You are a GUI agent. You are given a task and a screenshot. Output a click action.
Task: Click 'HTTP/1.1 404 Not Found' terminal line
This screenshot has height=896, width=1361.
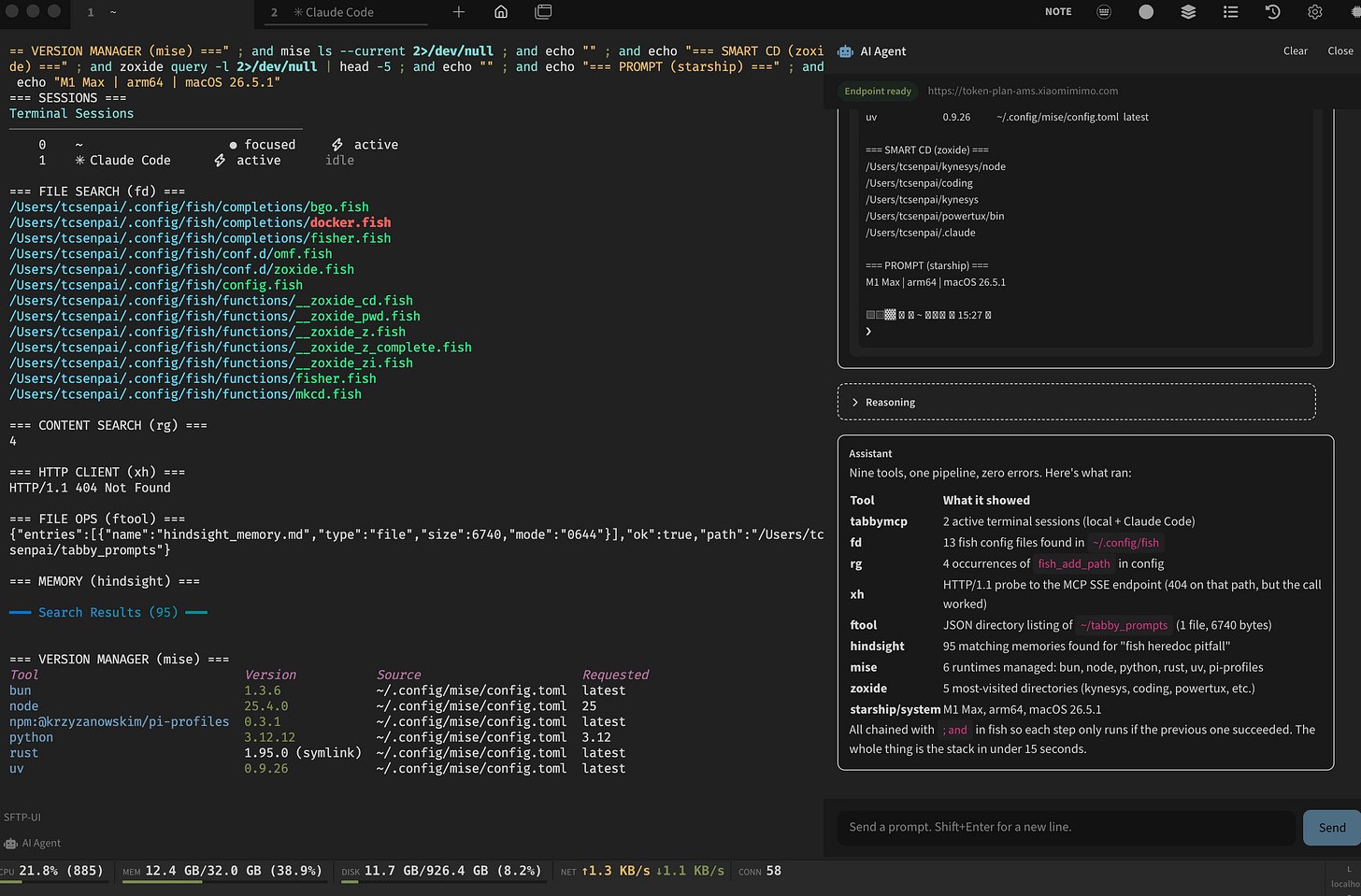pos(90,488)
